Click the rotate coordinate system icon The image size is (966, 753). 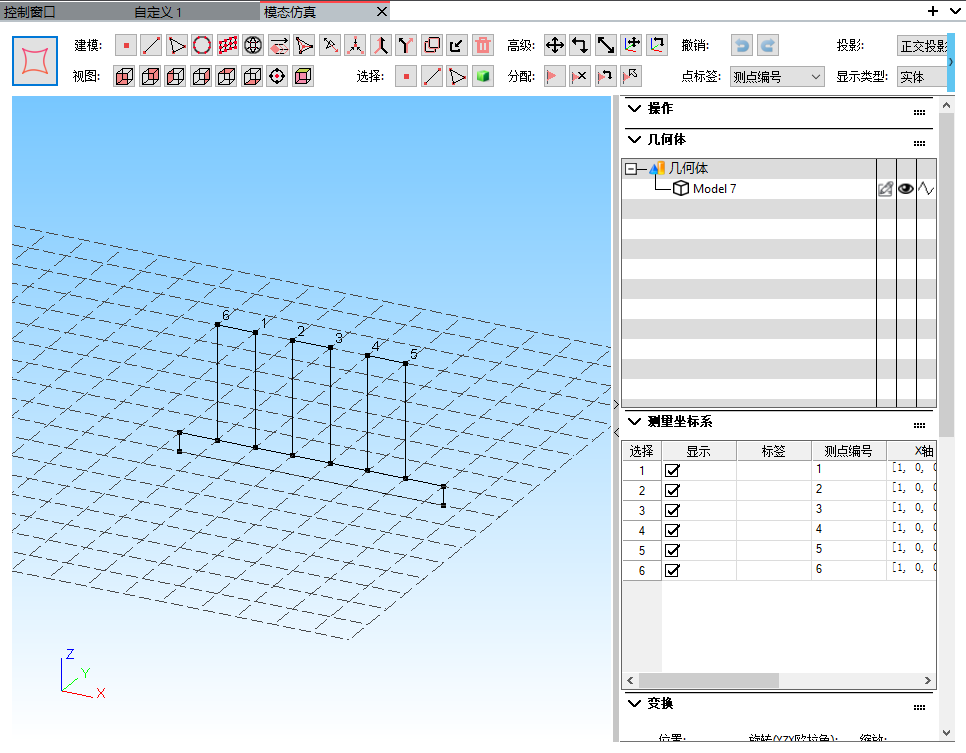[x=657, y=45]
